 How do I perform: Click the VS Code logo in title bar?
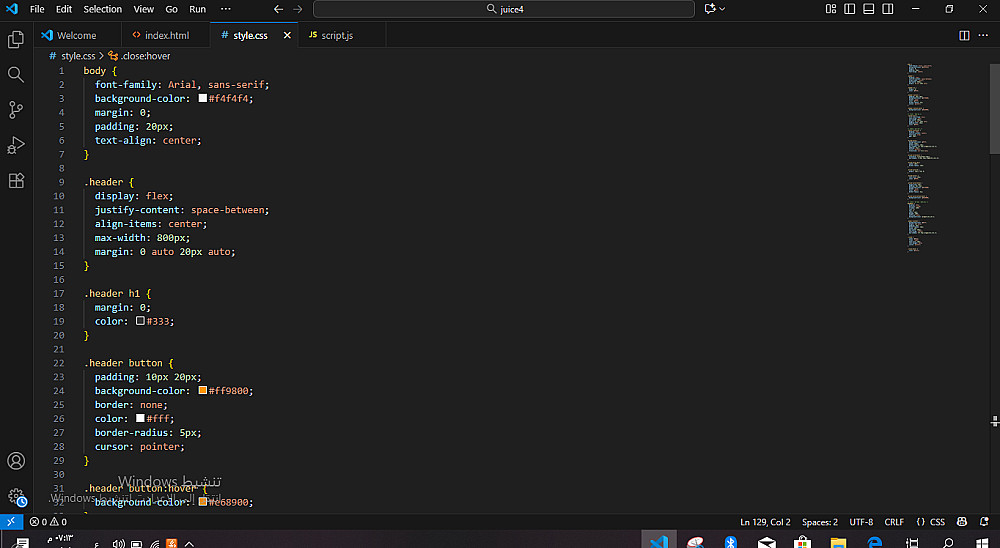(12, 9)
